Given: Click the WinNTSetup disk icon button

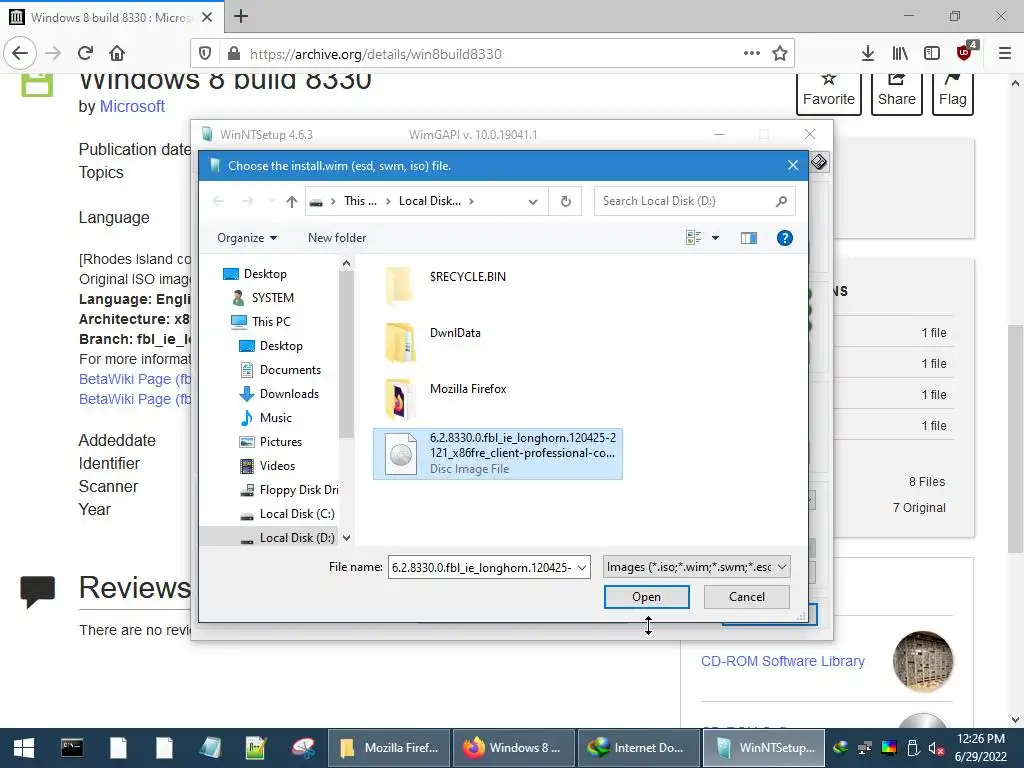Looking at the screenshot, I should [819, 161].
